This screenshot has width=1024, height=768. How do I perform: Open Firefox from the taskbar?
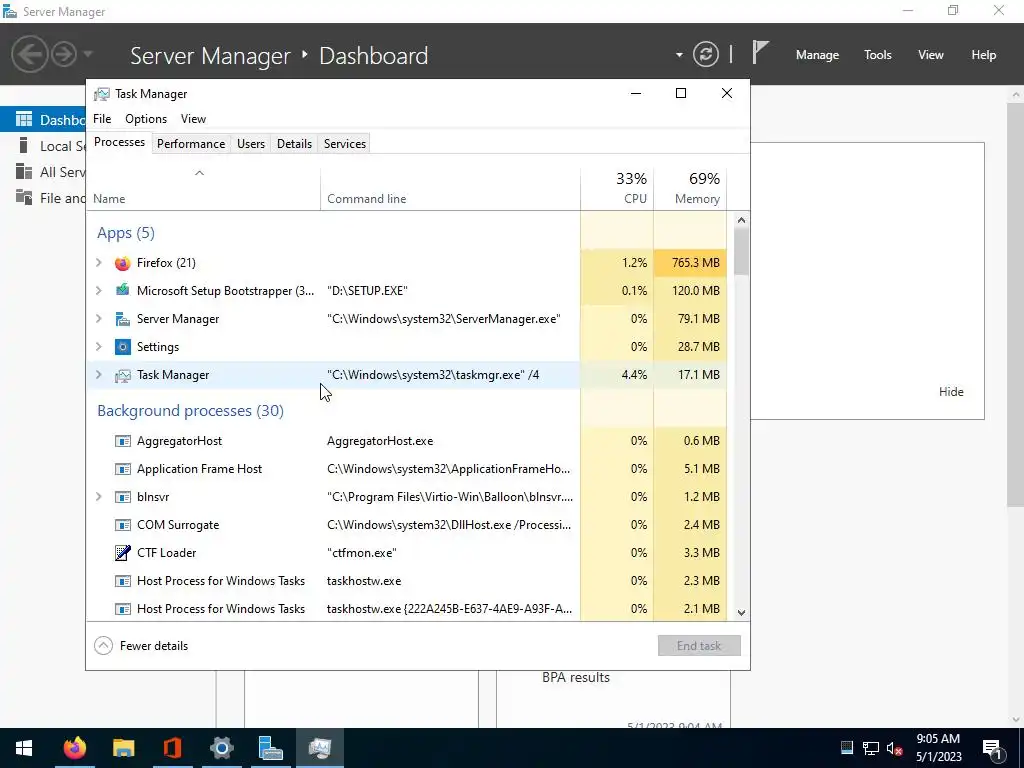74,748
